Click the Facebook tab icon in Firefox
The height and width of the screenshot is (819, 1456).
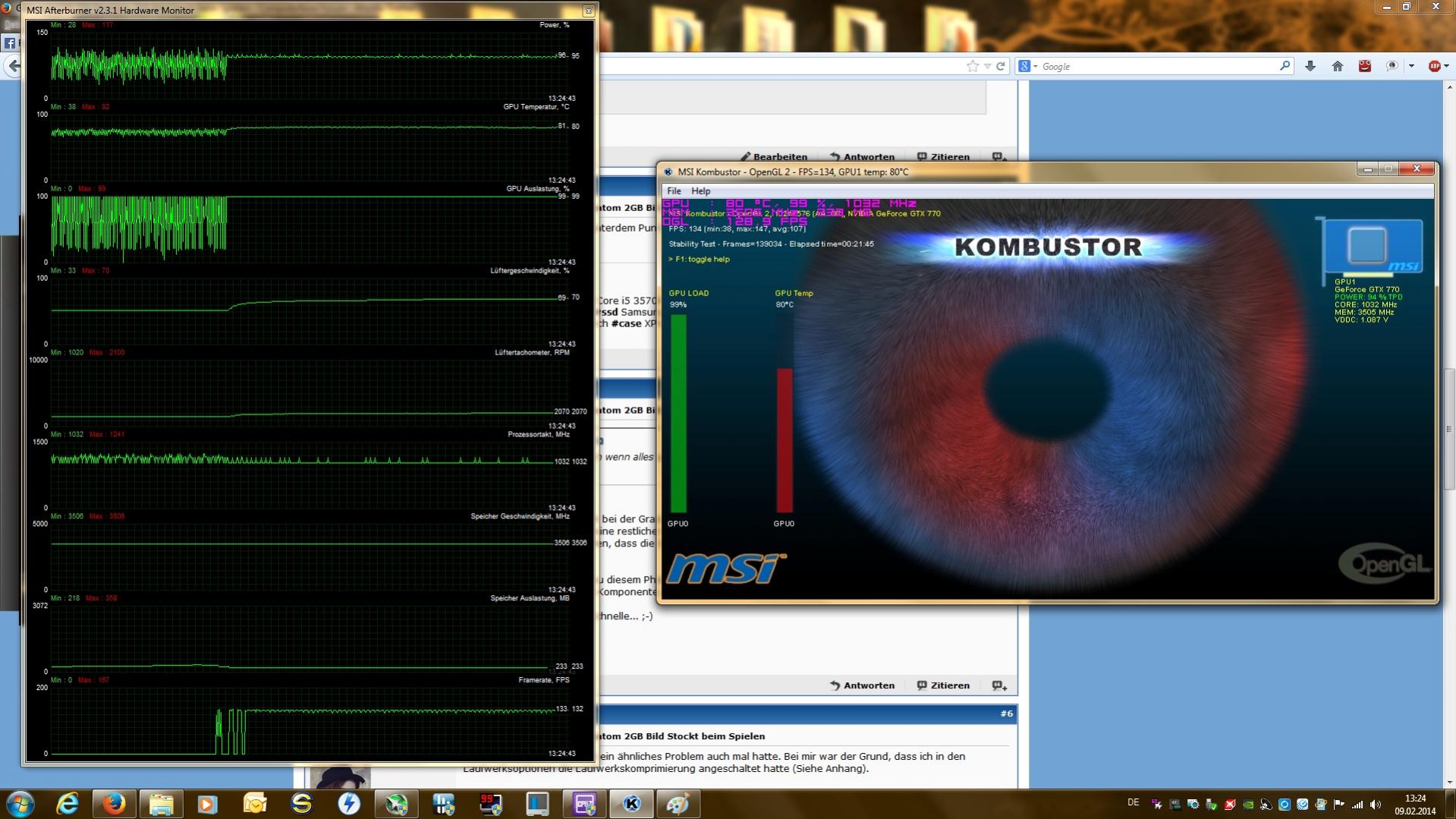10,43
